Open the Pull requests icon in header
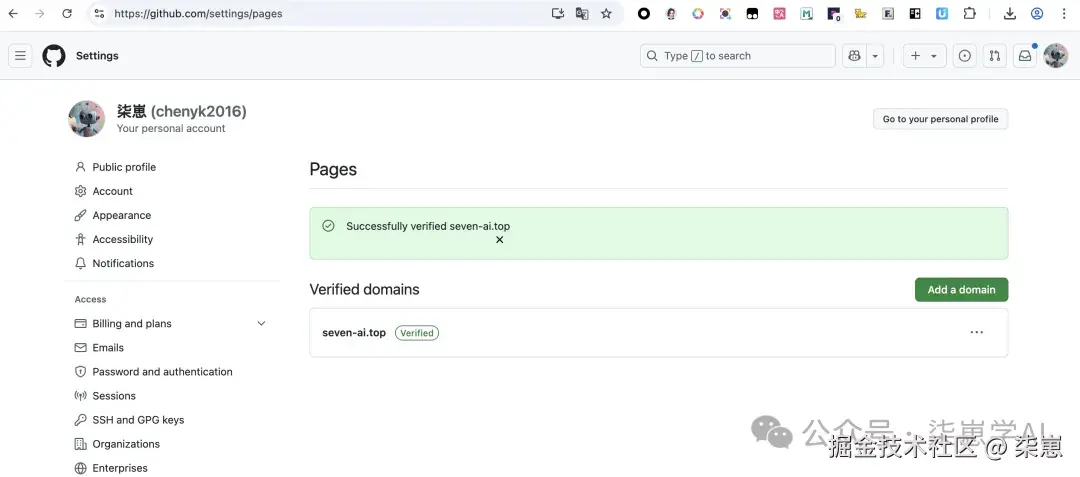The image size is (1080, 477). pos(994,56)
